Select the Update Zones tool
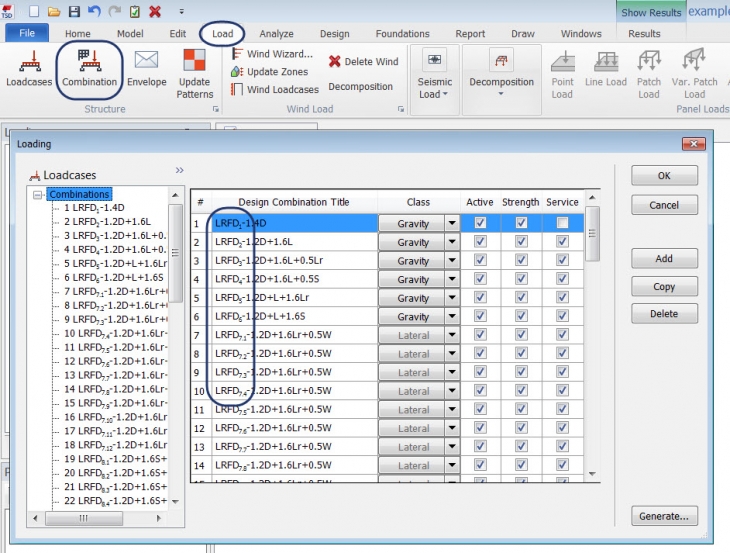 (x=271, y=72)
